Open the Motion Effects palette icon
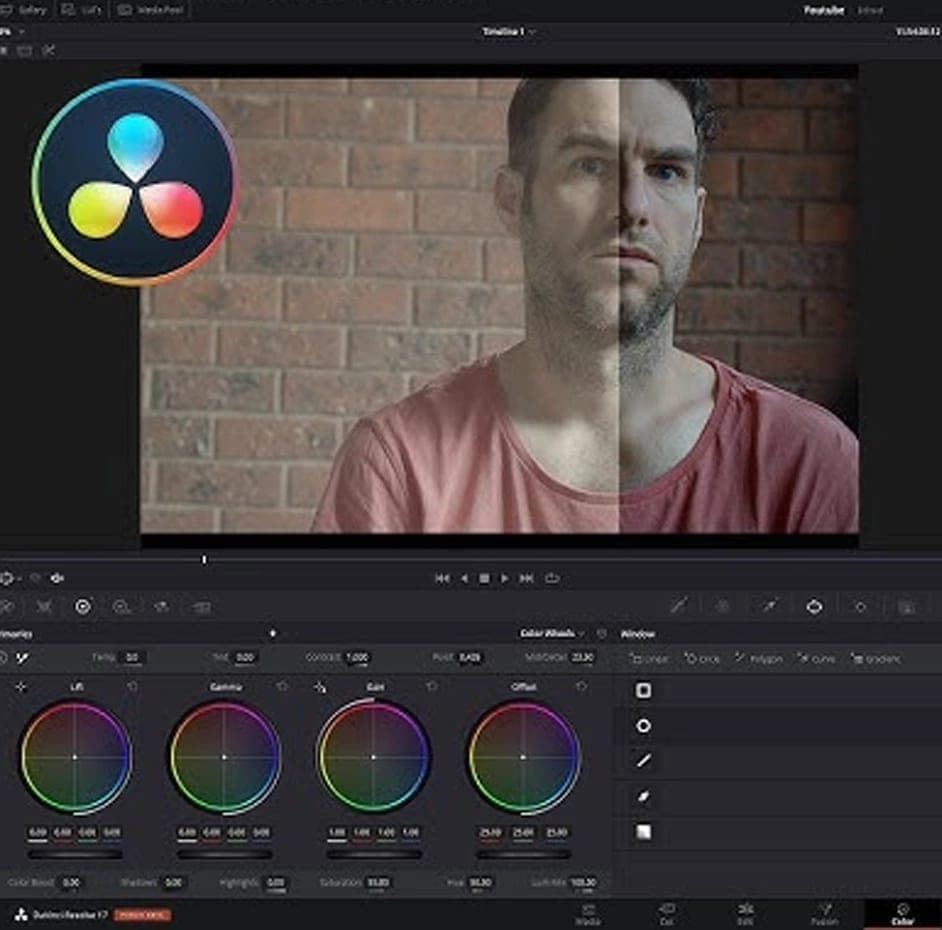Viewport: 942px width, 930px height. pyautogui.click(x=201, y=607)
